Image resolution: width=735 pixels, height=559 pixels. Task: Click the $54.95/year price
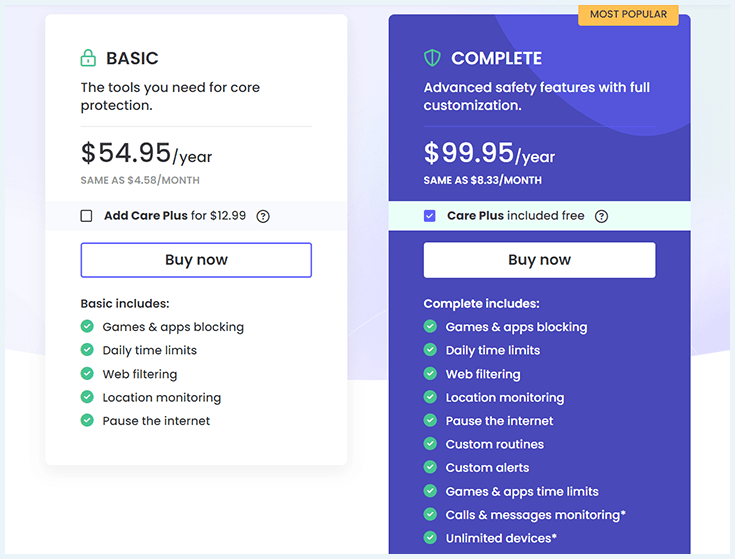[146, 153]
